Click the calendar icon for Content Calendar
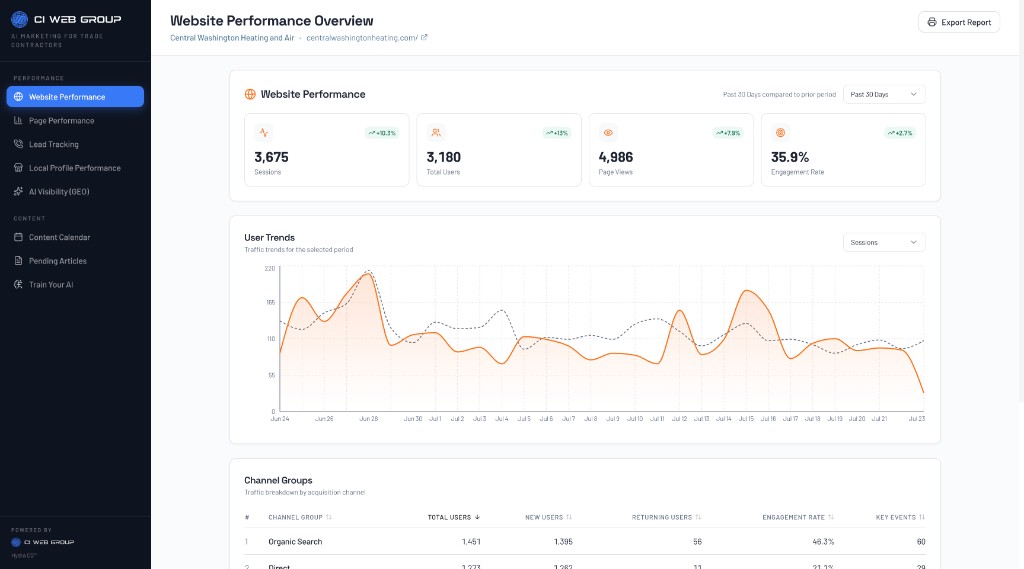 [18, 237]
